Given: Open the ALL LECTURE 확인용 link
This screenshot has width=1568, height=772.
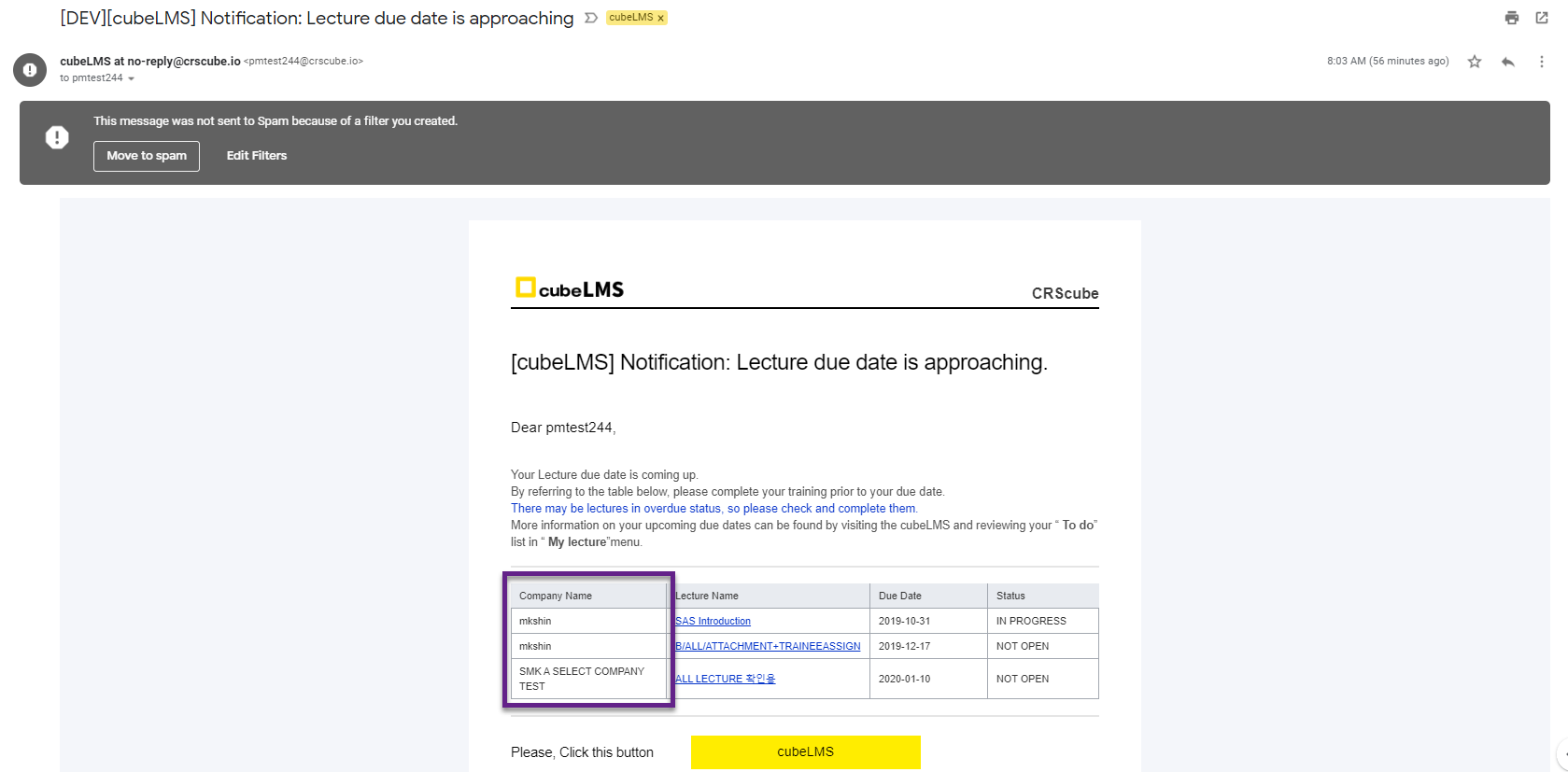Looking at the screenshot, I should (725, 679).
